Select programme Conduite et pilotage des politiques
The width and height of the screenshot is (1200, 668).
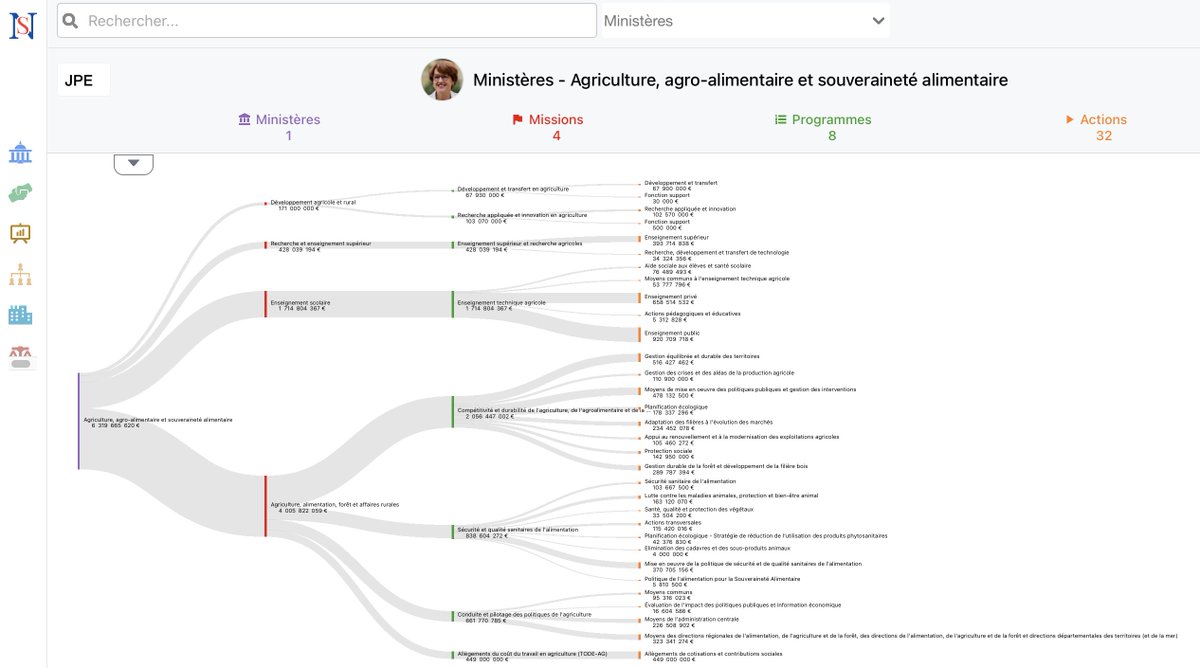[x=523, y=617]
